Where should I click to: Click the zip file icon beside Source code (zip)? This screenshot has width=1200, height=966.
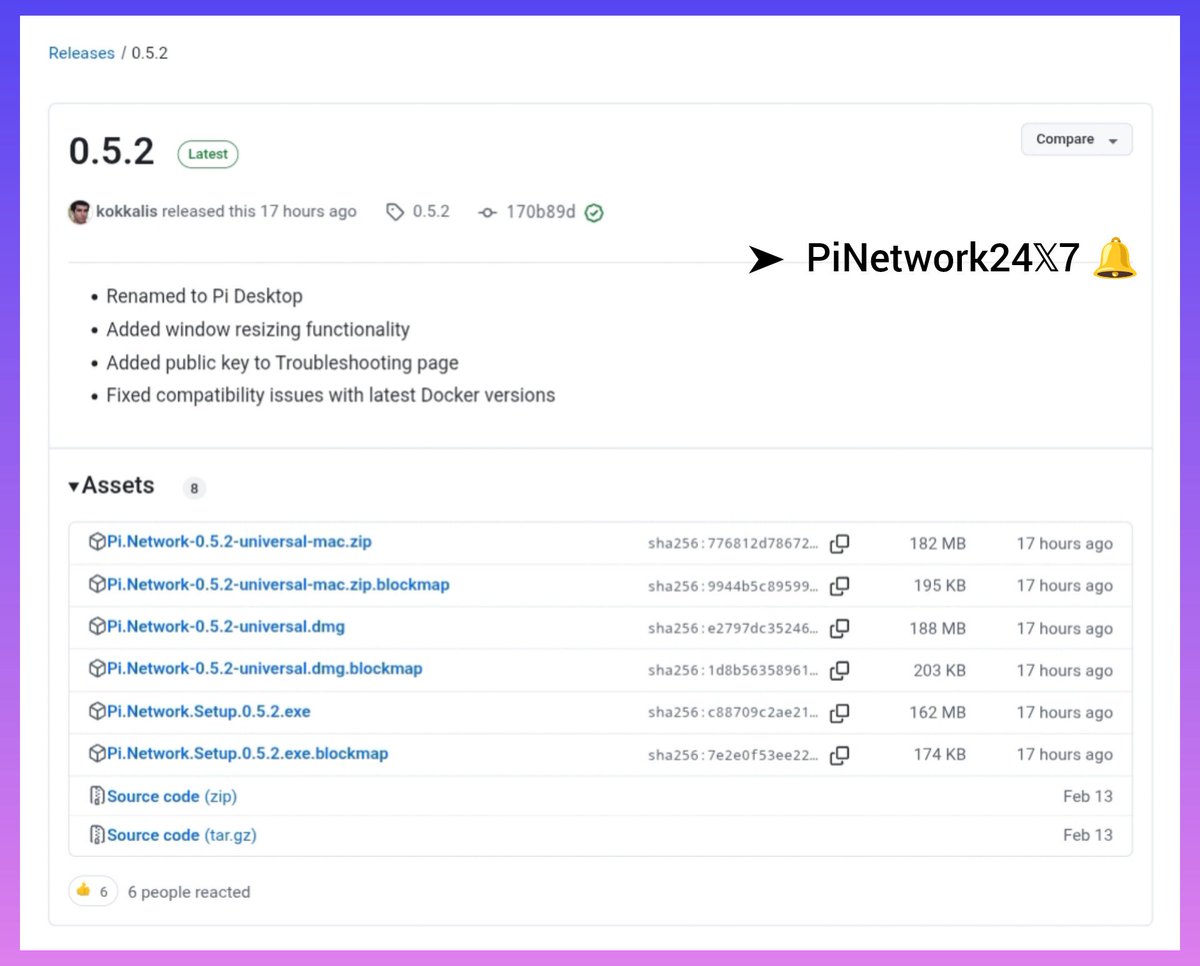point(96,796)
